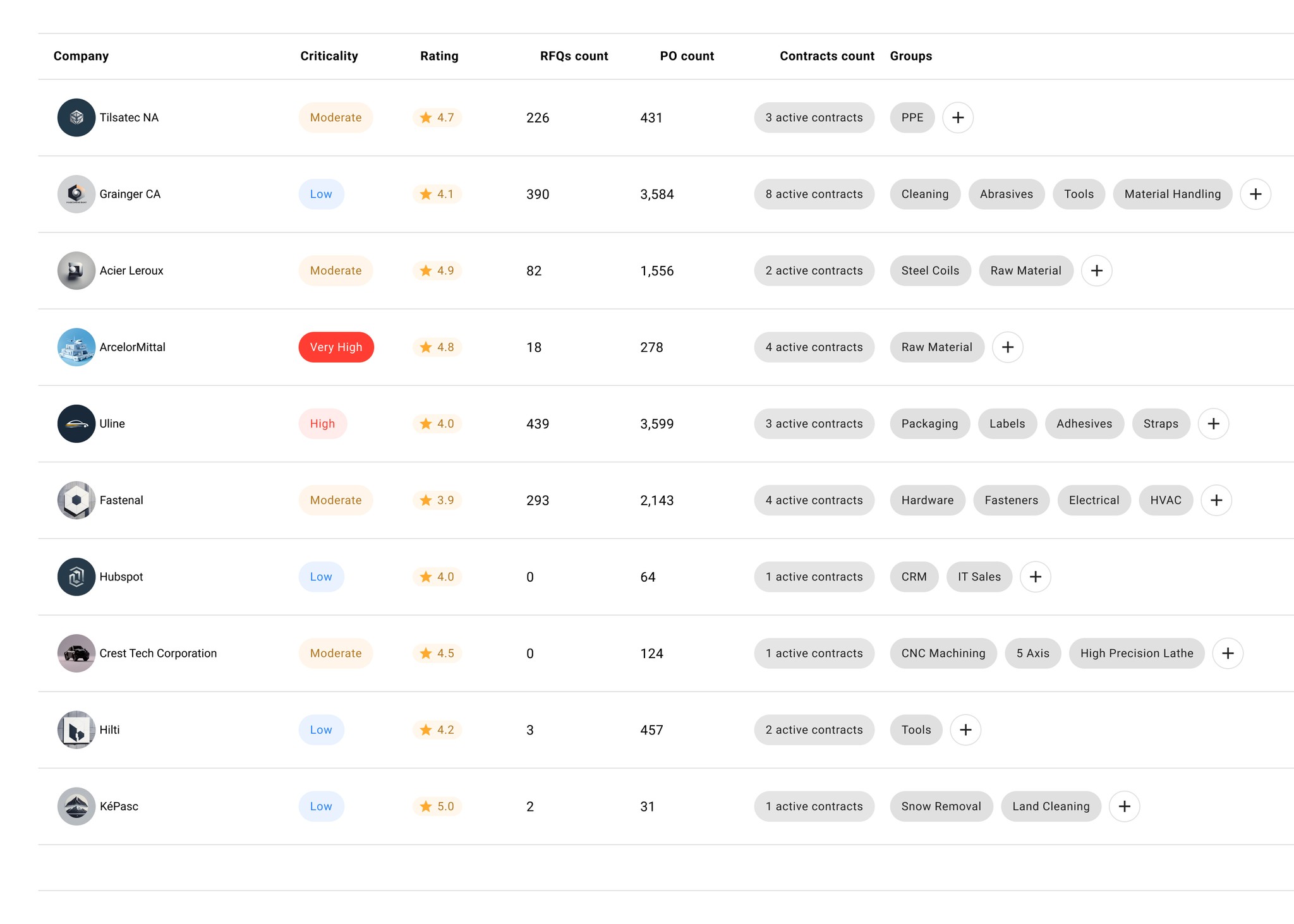Click the 3,599 PO count for Uline

click(x=657, y=423)
